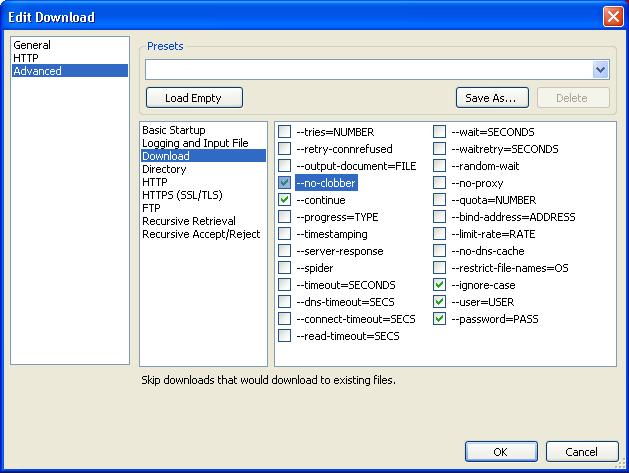Viewport: 629px width, 473px height.
Task: Switch to the Directory options section
Action: point(164,169)
